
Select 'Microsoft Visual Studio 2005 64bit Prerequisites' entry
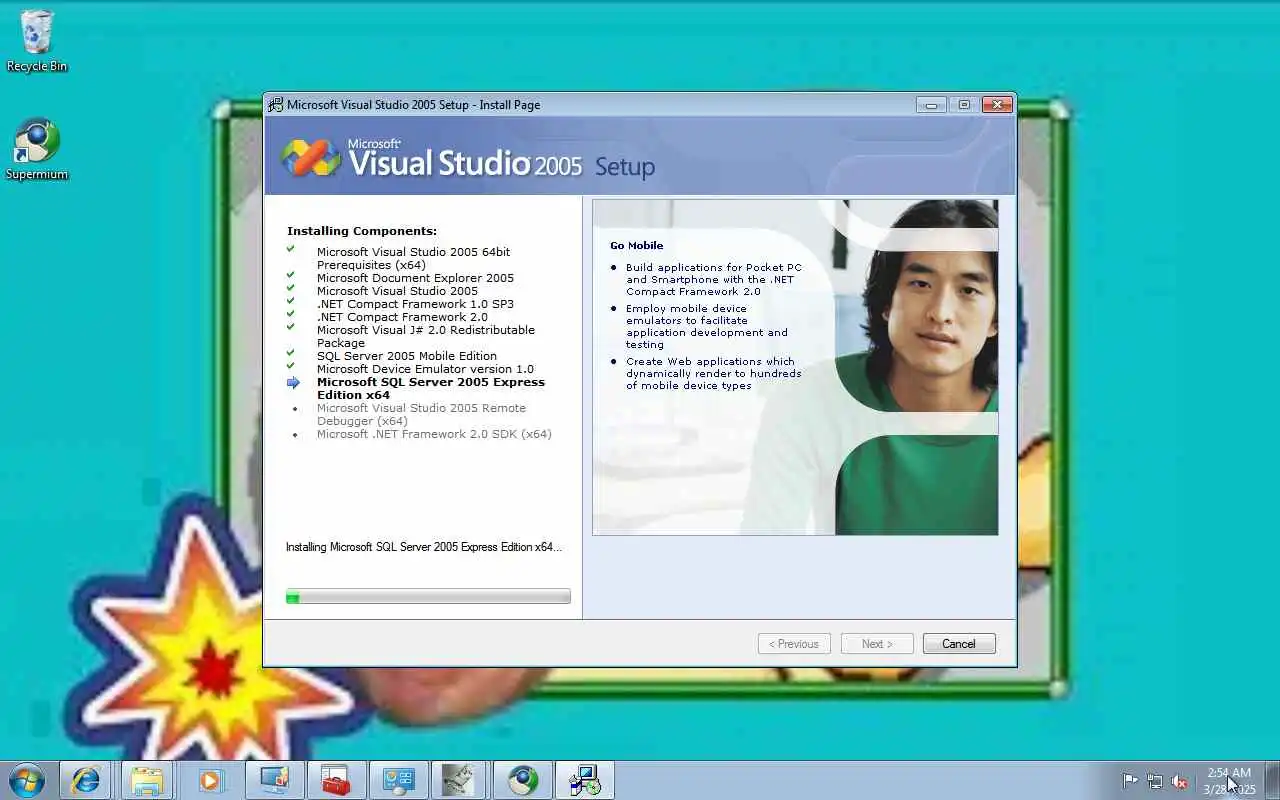coord(413,258)
